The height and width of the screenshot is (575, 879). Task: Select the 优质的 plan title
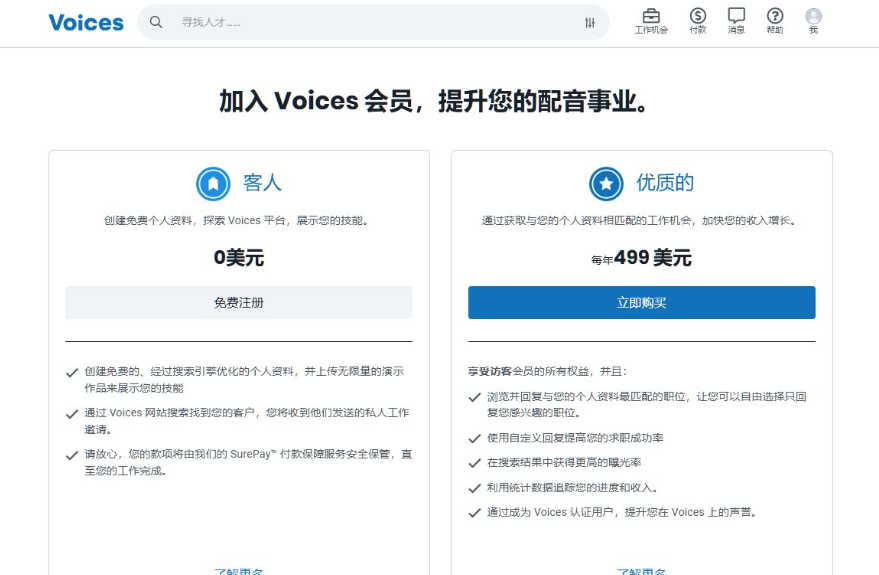(665, 183)
